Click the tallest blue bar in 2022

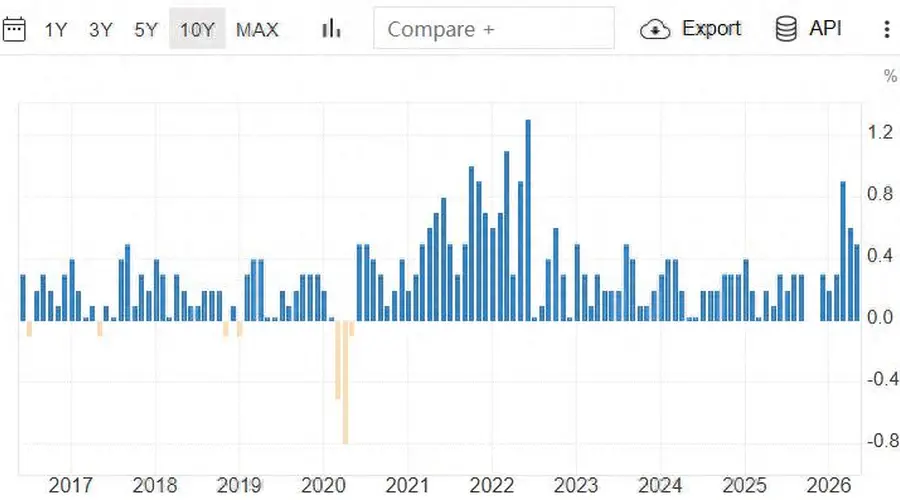click(528, 220)
